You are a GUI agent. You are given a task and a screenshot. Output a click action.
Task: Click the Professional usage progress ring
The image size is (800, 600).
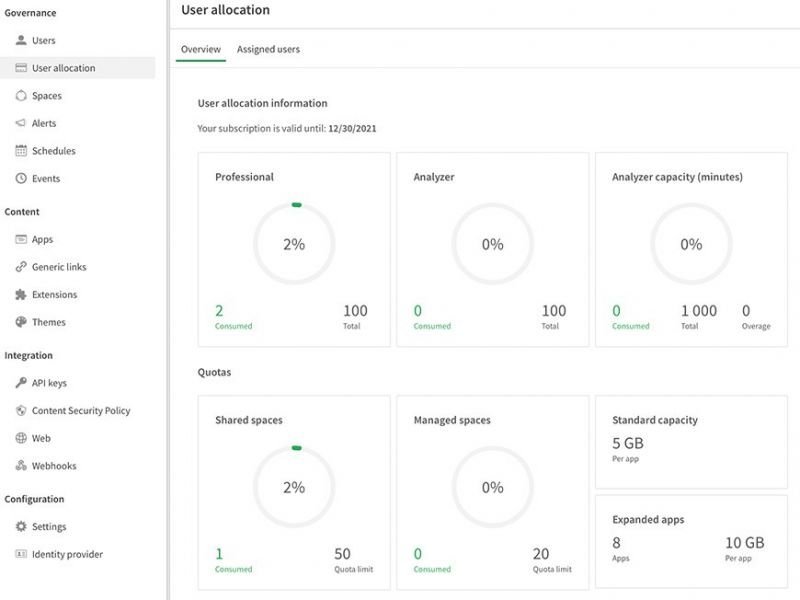[293, 242]
